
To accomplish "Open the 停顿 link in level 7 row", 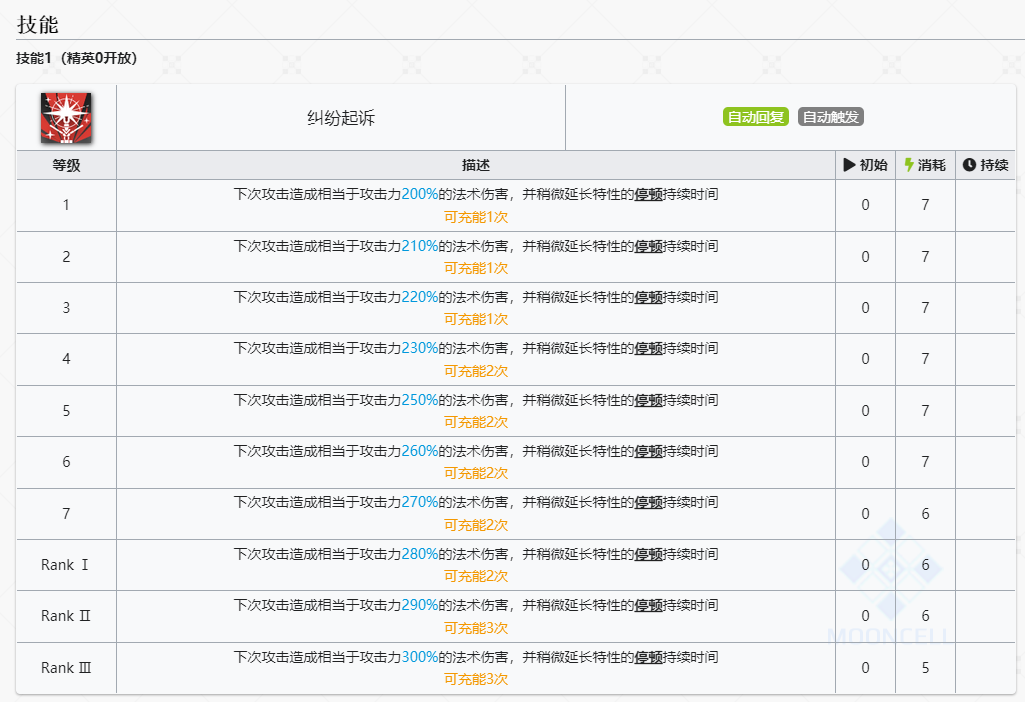I will 648,503.
